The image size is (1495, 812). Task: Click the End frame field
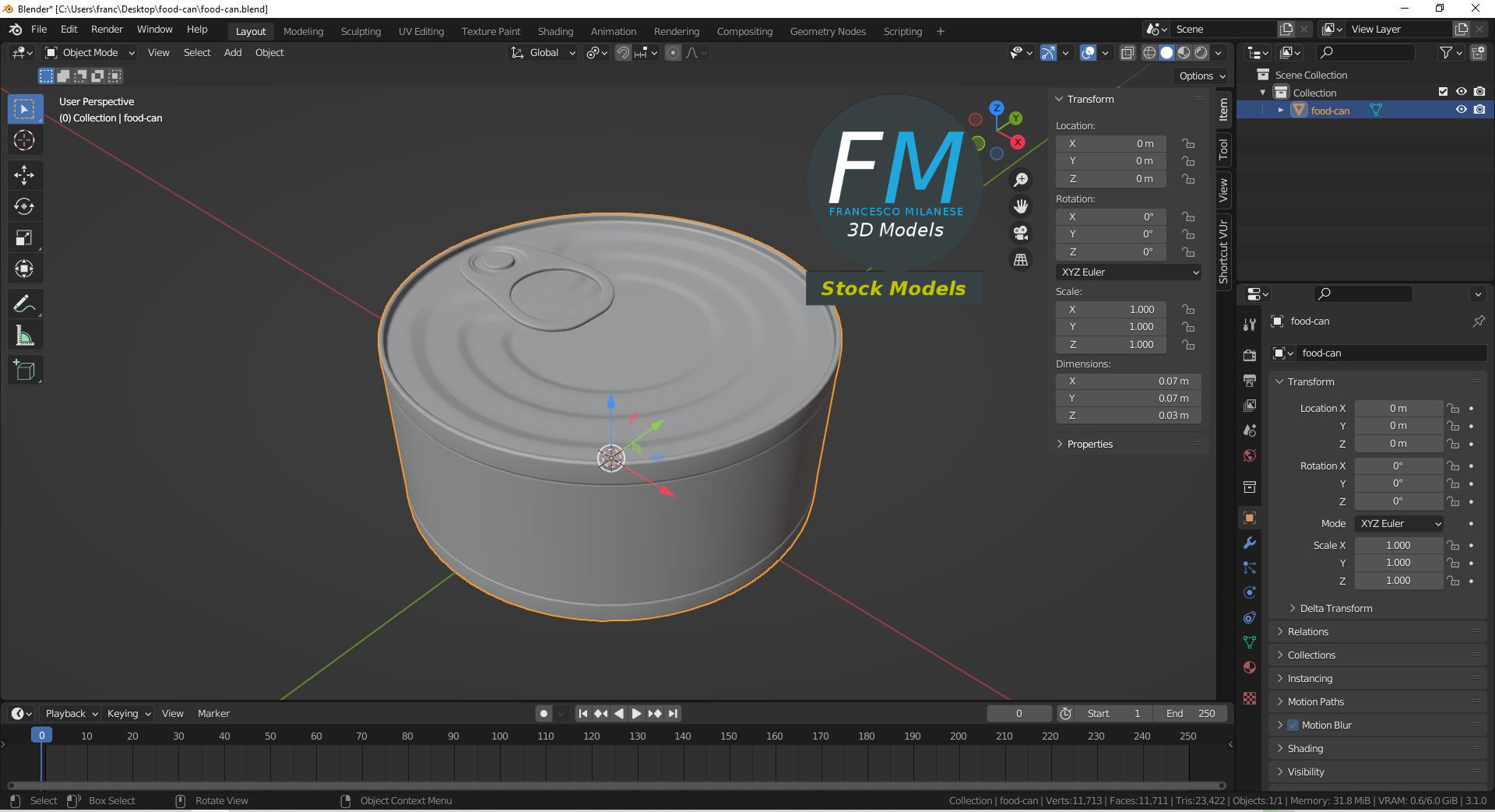[x=1190, y=713]
